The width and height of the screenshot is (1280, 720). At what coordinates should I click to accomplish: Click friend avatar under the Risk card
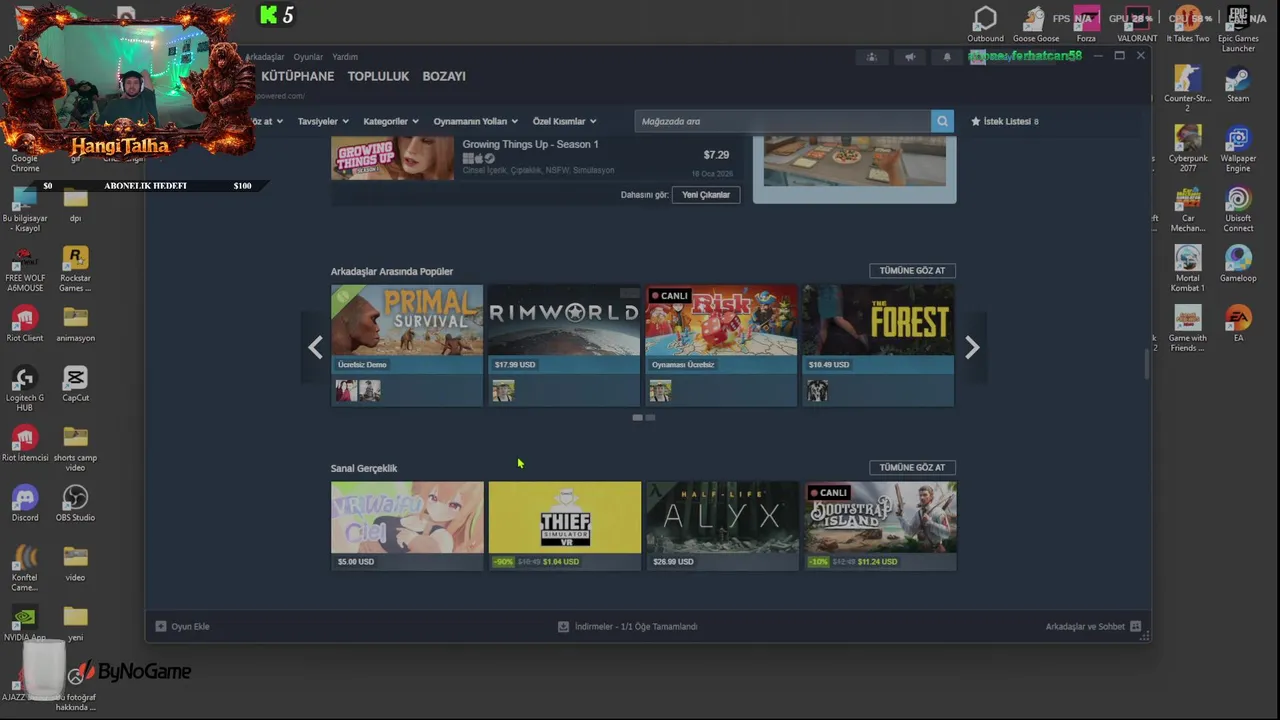click(x=660, y=391)
